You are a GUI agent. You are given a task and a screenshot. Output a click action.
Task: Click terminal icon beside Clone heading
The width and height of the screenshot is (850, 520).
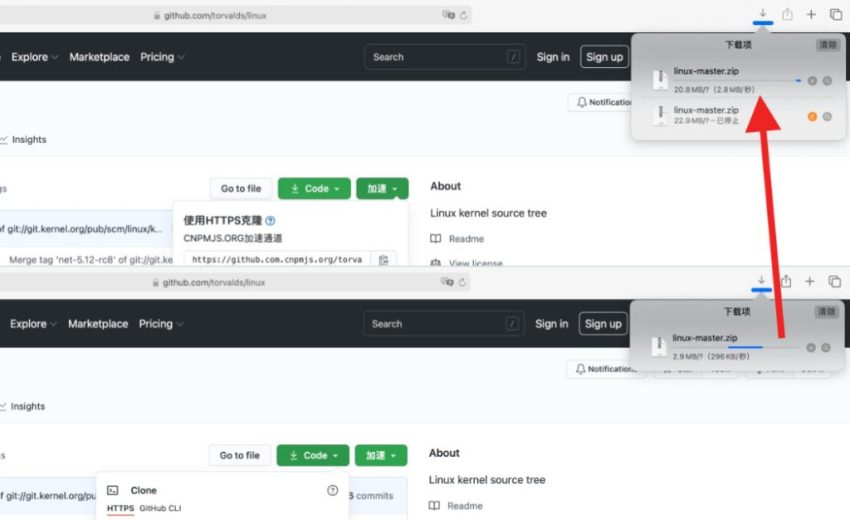113,490
